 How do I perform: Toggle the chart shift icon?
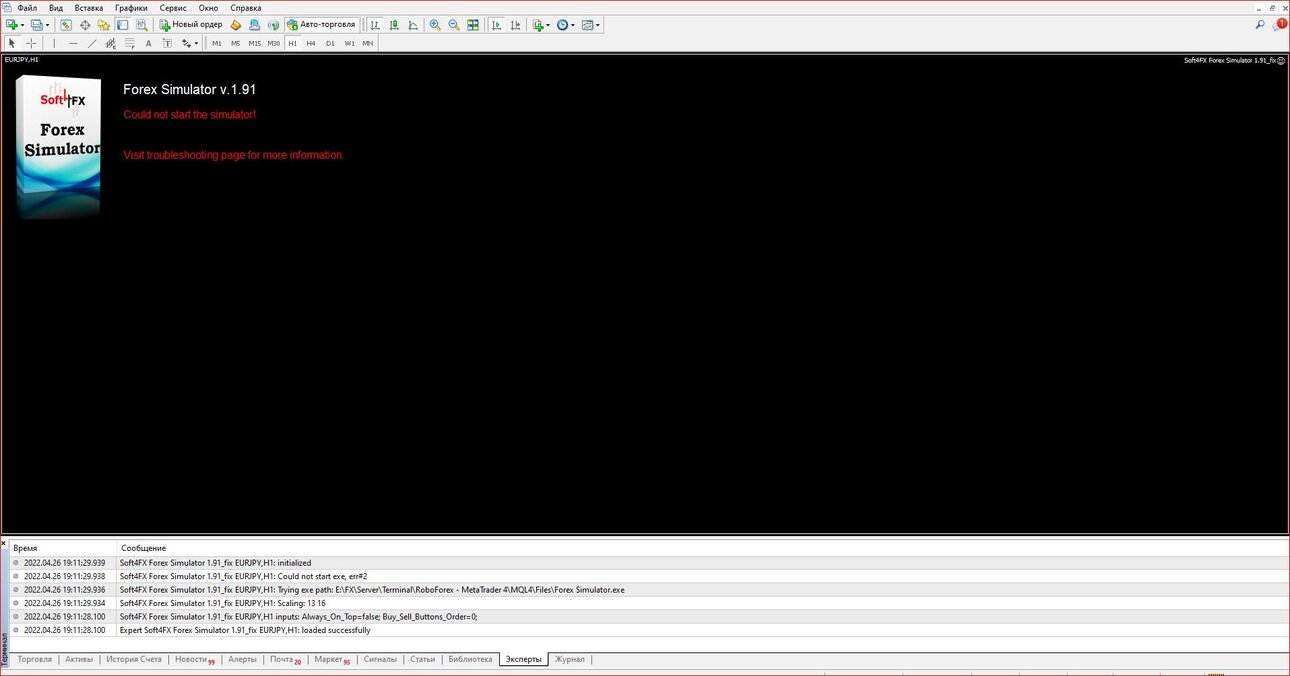point(515,25)
